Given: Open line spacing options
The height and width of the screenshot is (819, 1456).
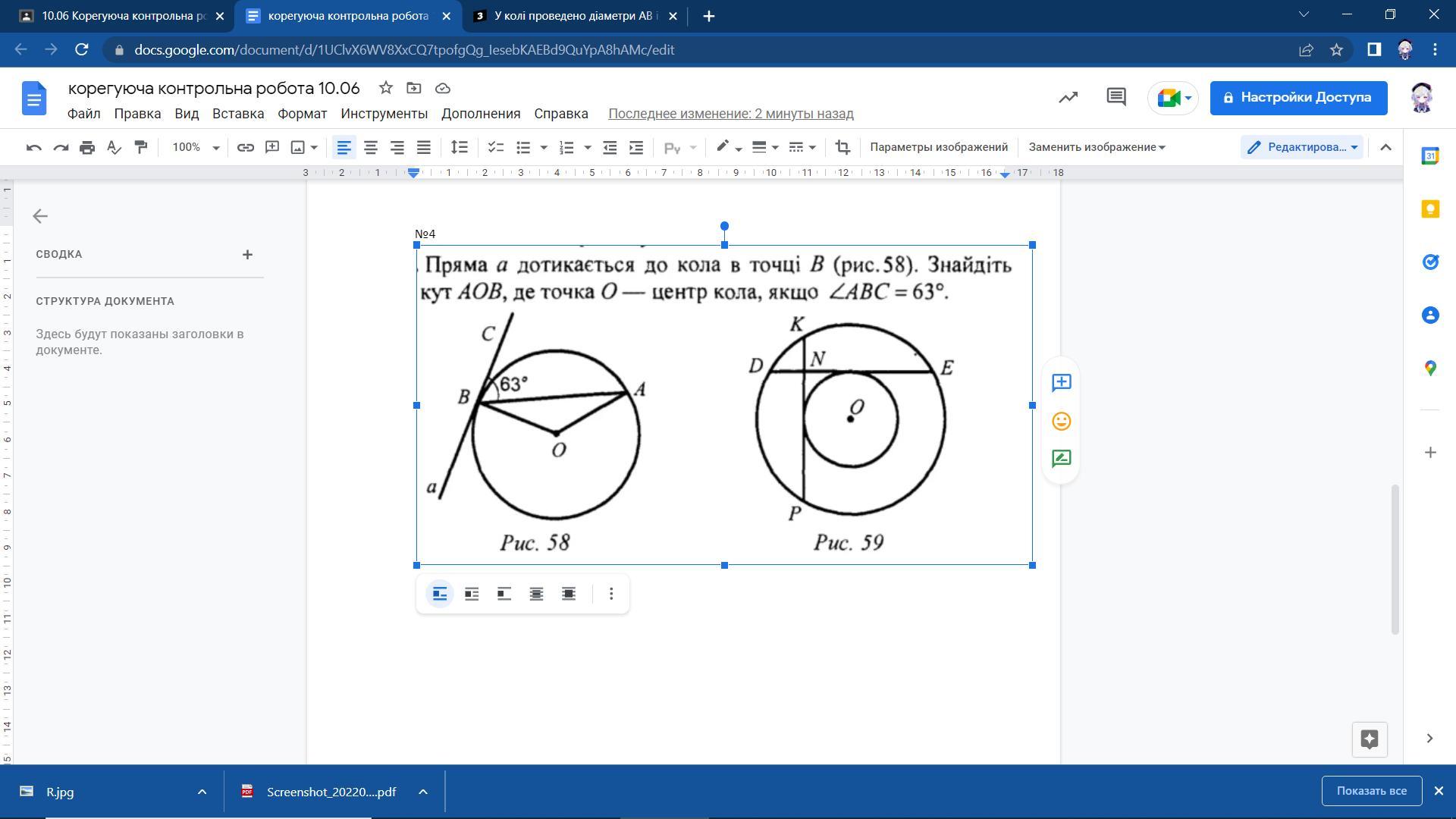Looking at the screenshot, I should point(459,147).
